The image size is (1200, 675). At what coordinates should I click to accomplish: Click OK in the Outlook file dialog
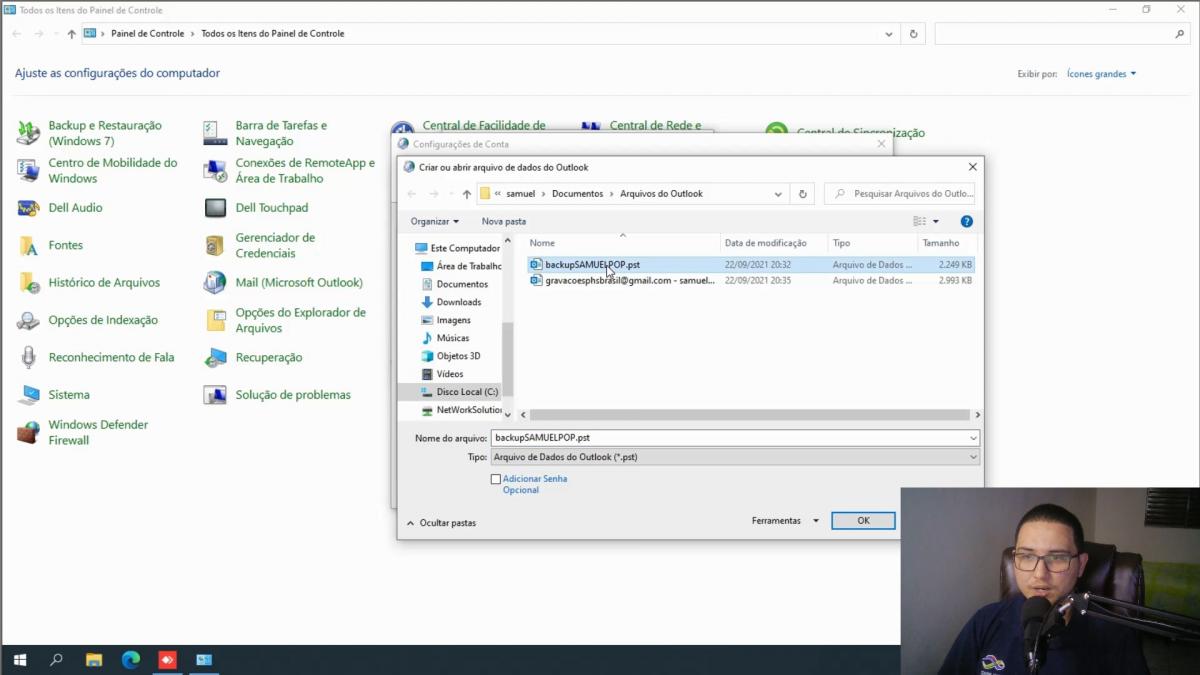pos(863,521)
